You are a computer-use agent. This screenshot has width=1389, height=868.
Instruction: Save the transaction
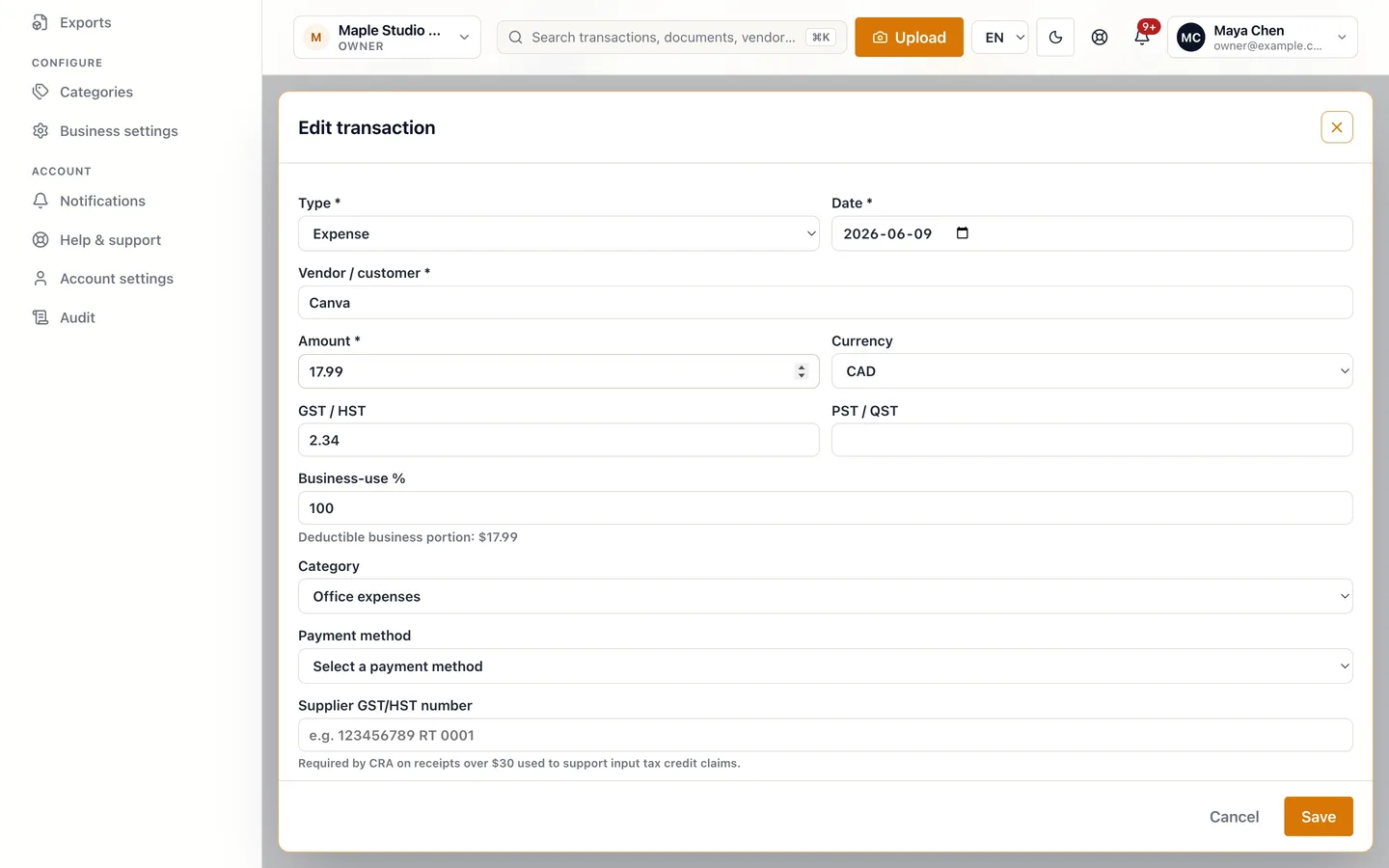[1319, 817]
